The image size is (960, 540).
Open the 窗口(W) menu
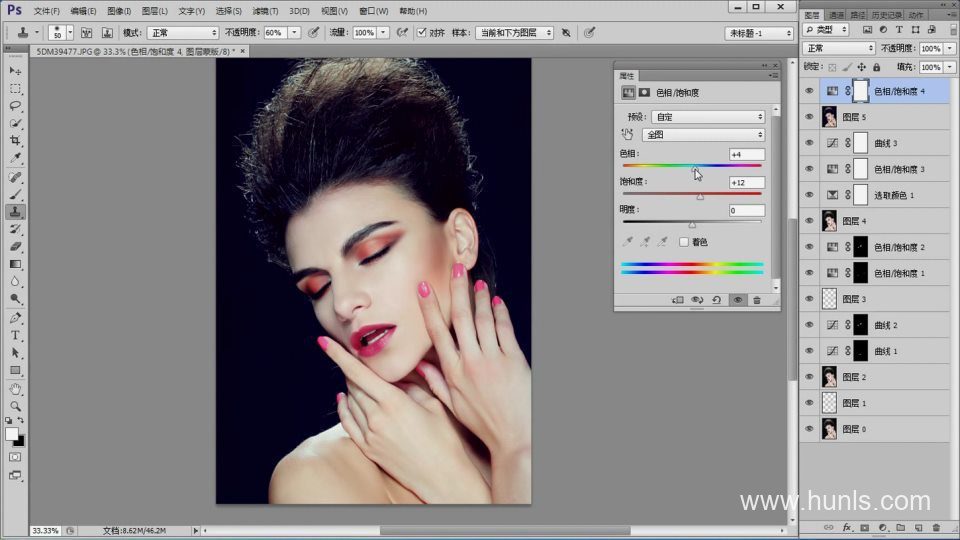(373, 11)
